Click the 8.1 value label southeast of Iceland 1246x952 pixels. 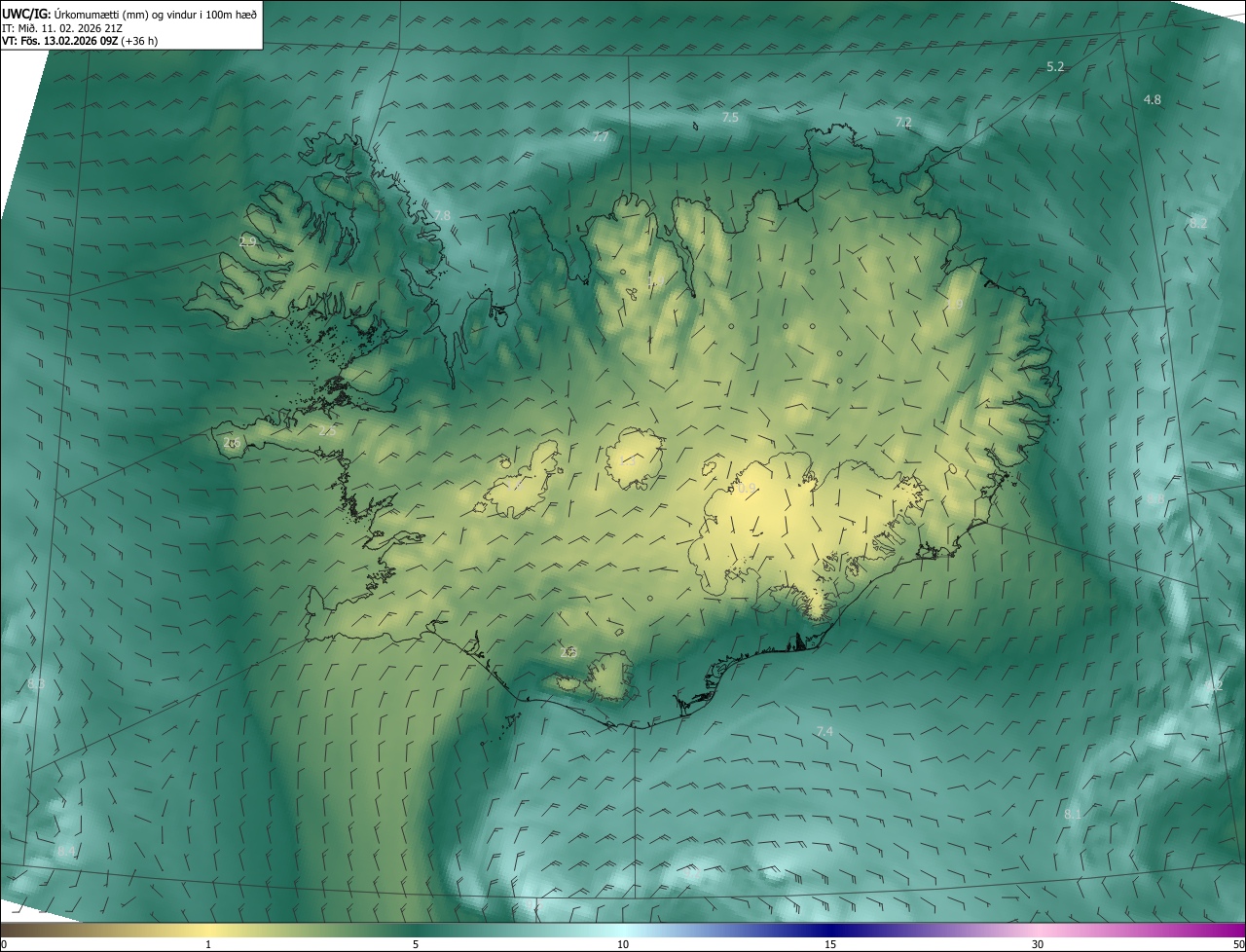(1073, 814)
